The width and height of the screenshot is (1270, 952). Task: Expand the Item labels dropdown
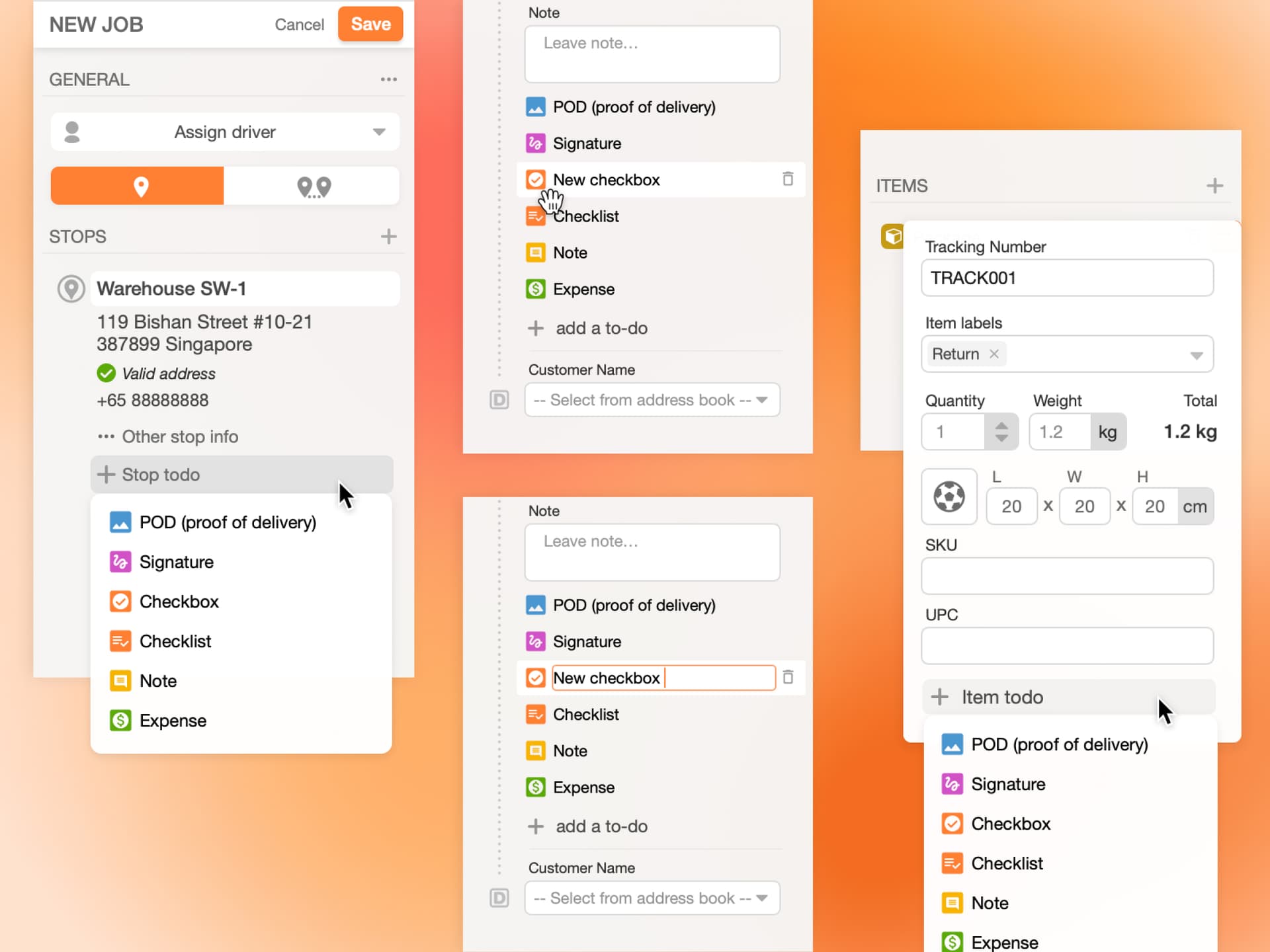(1197, 354)
